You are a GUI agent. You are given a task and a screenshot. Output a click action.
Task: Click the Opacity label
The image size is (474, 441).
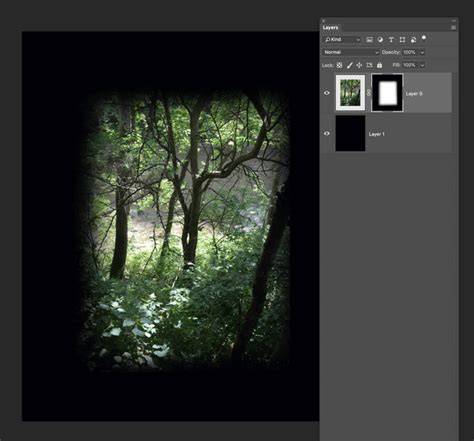click(x=391, y=53)
